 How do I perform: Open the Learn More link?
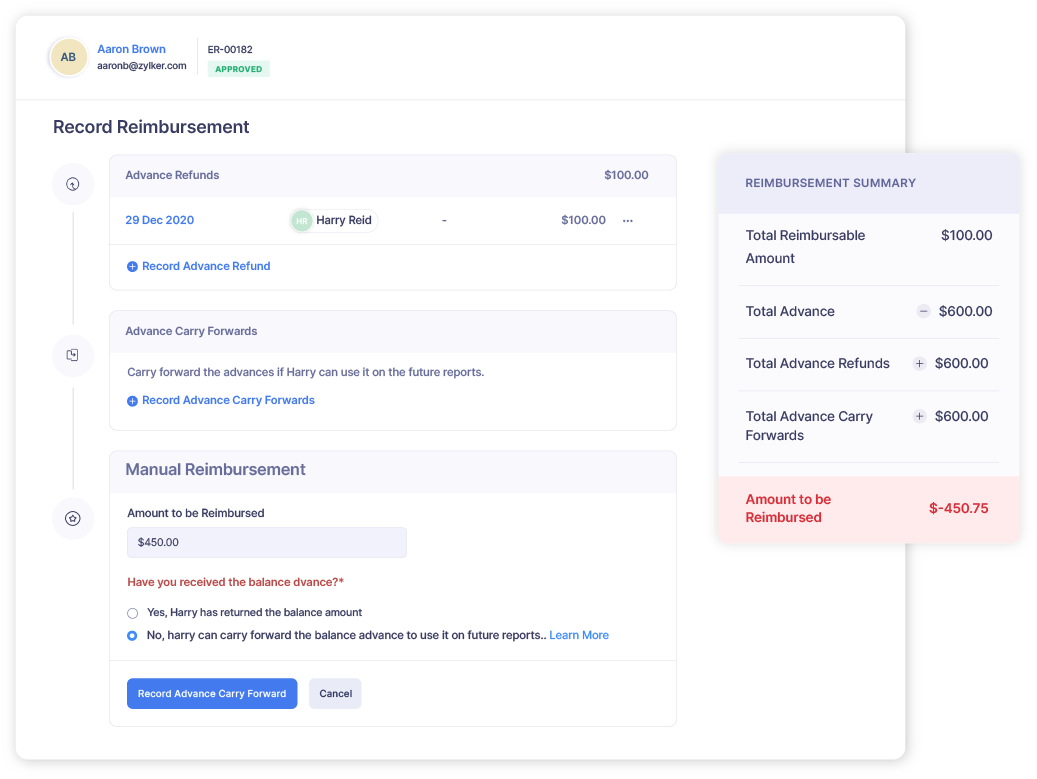[x=579, y=635]
